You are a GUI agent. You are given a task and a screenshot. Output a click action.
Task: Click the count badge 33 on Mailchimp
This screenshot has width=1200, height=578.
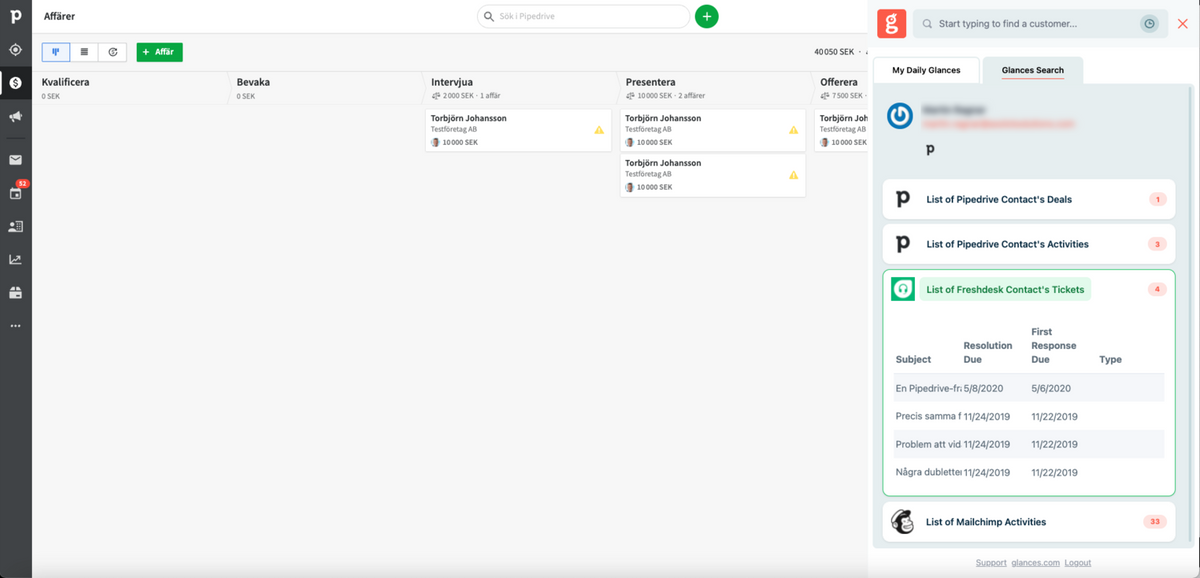(1155, 522)
